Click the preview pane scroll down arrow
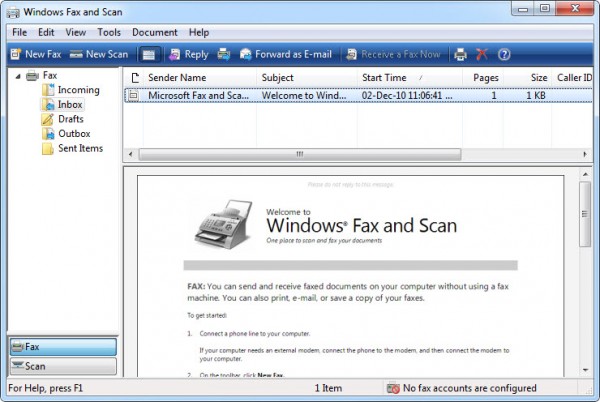 pos(585,370)
